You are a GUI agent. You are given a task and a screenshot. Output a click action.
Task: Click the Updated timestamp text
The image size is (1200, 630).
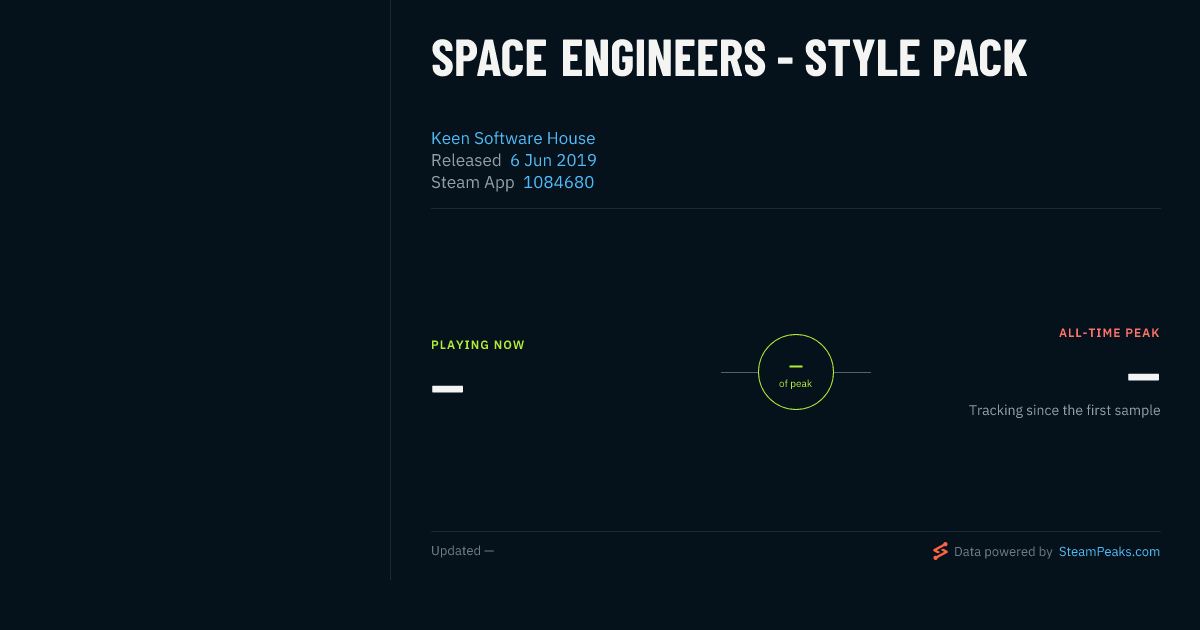tap(462, 551)
